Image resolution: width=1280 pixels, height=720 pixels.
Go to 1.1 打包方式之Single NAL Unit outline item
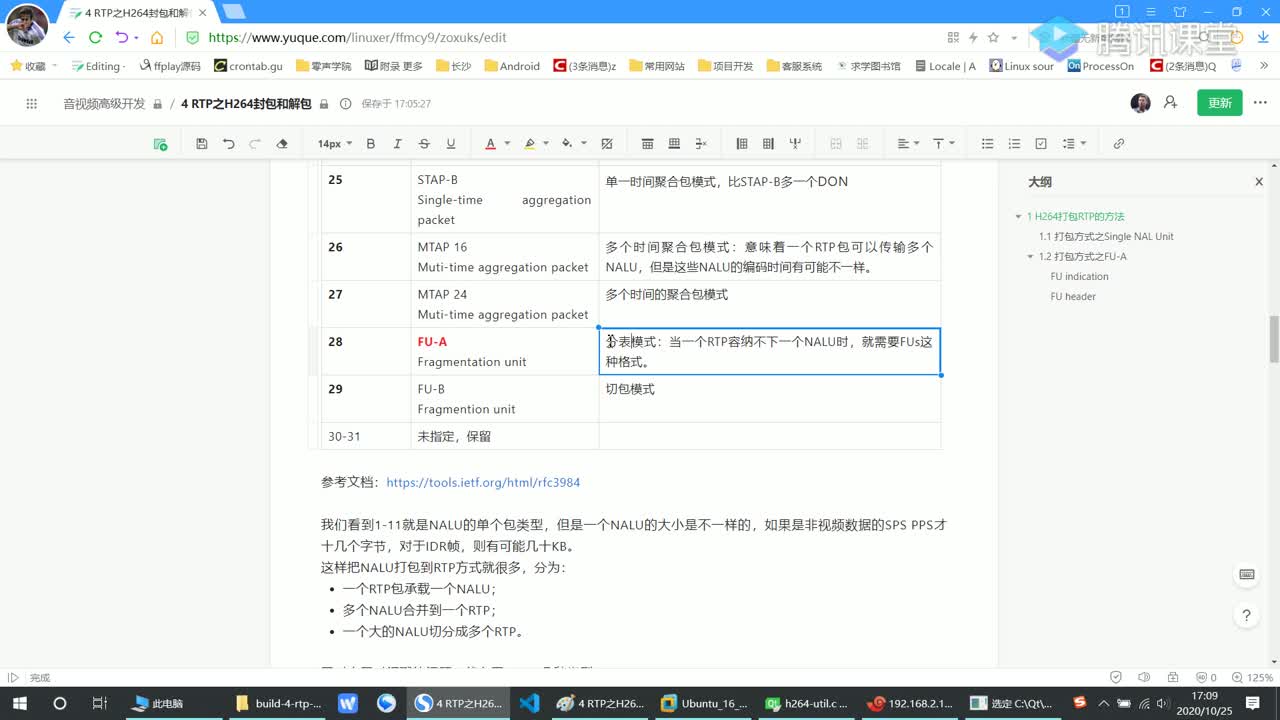(1106, 236)
